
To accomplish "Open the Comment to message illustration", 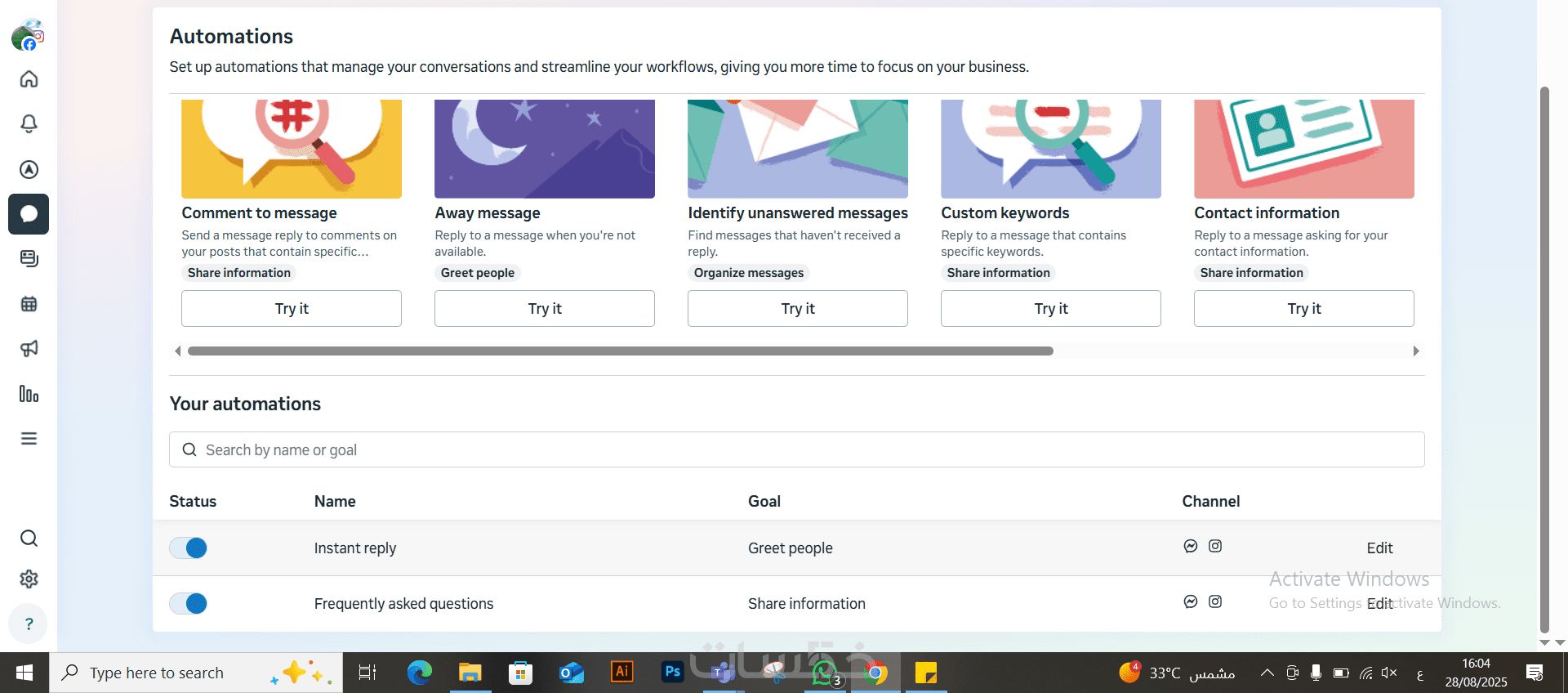I will click(x=292, y=149).
